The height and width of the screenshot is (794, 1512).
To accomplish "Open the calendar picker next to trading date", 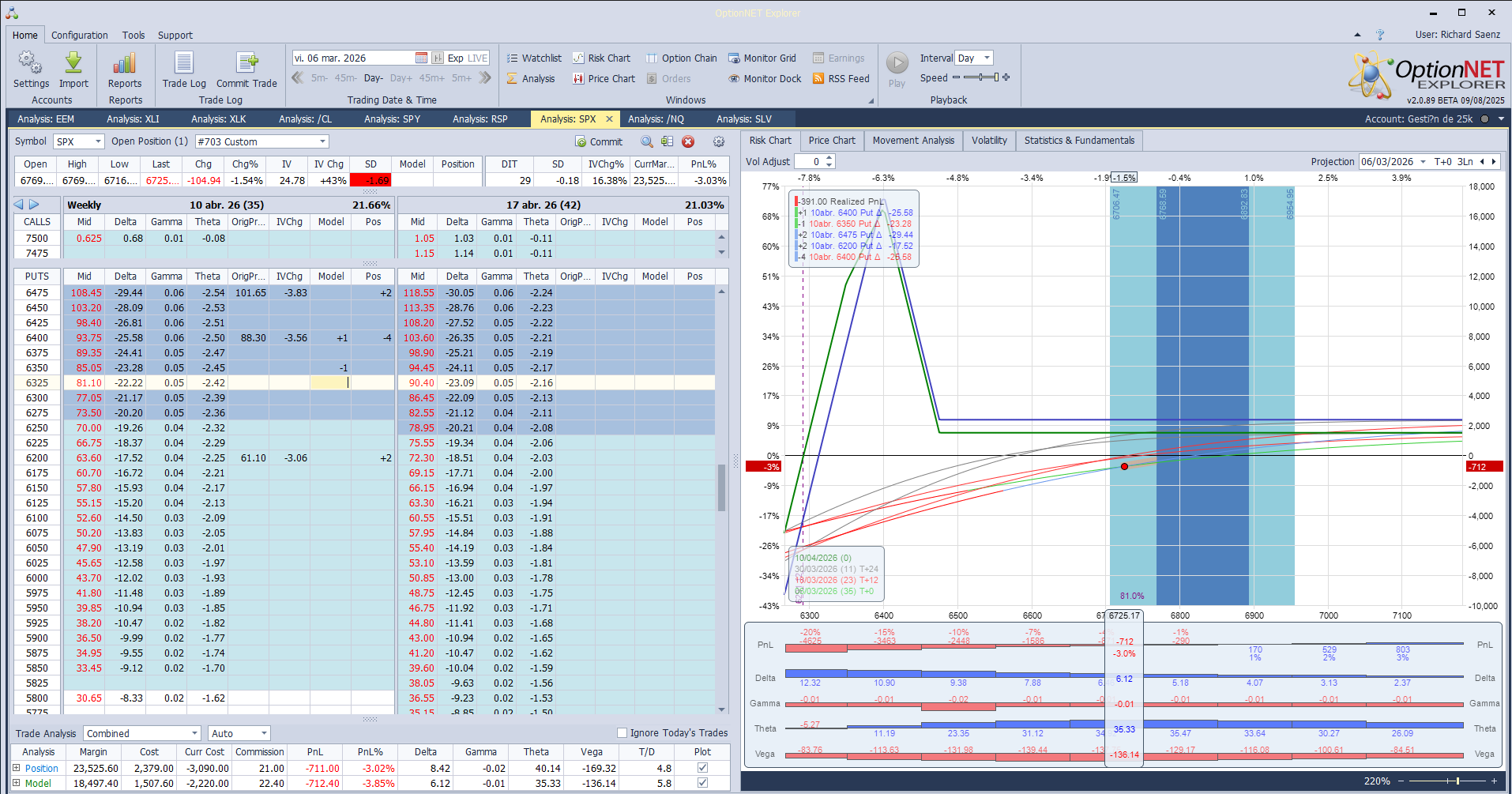I will coord(421,58).
